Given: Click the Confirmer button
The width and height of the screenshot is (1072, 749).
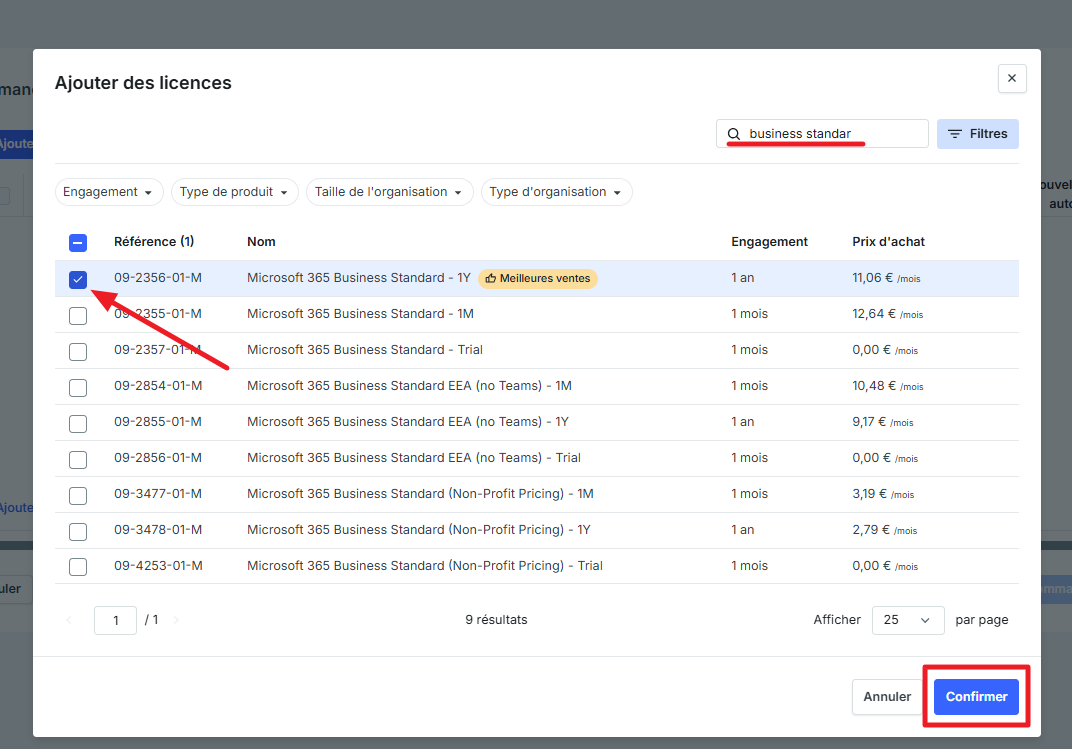Looking at the screenshot, I should click(976, 697).
